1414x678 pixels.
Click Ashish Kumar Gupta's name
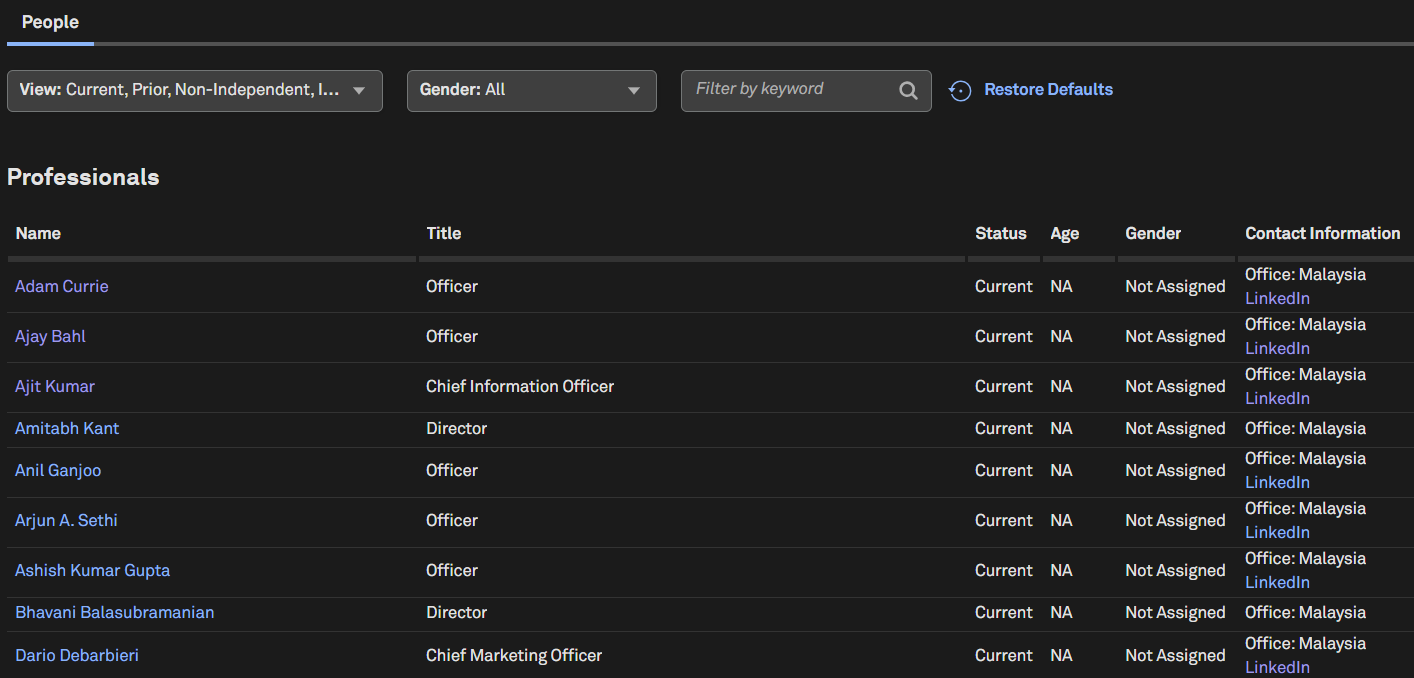click(92, 570)
